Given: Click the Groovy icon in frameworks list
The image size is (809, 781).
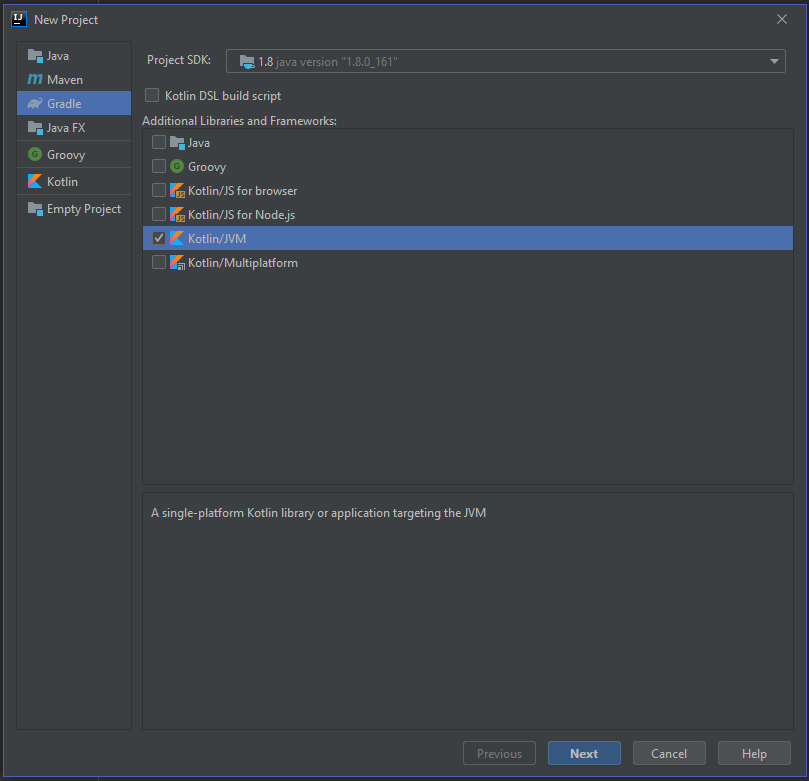Looking at the screenshot, I should pyautogui.click(x=177, y=166).
